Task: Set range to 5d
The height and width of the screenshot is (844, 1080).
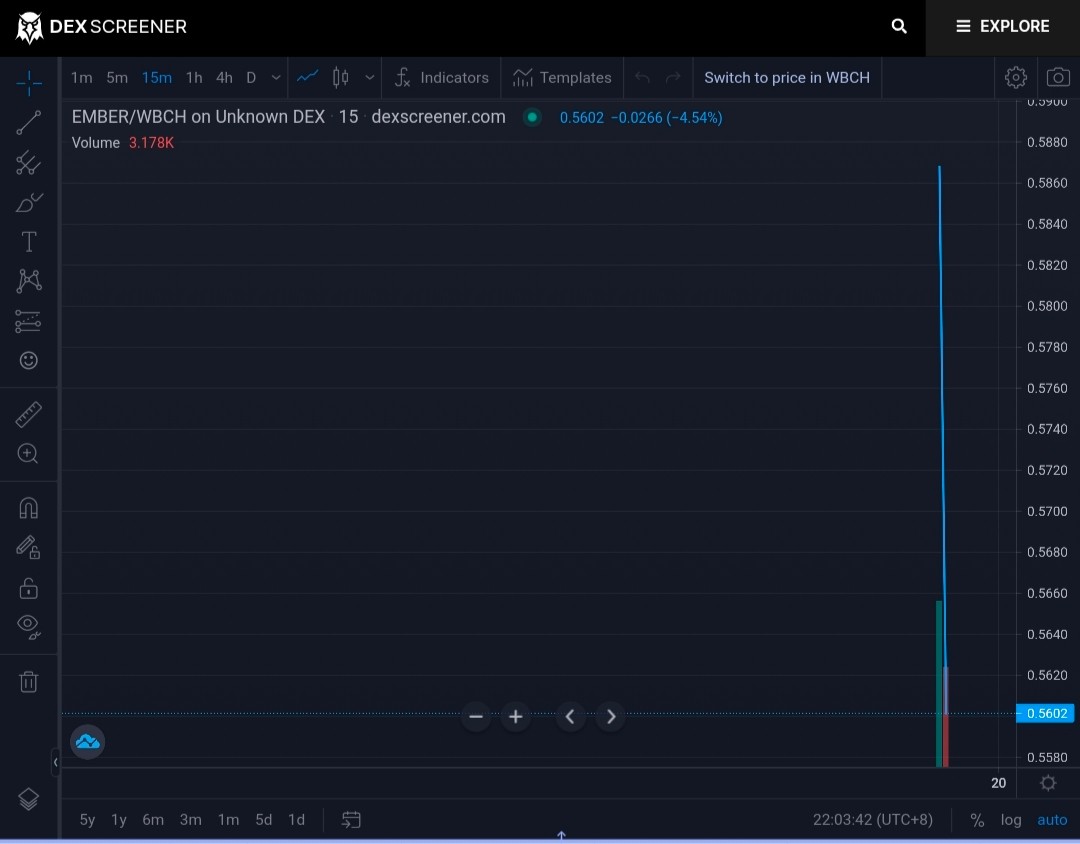Action: coord(264,820)
